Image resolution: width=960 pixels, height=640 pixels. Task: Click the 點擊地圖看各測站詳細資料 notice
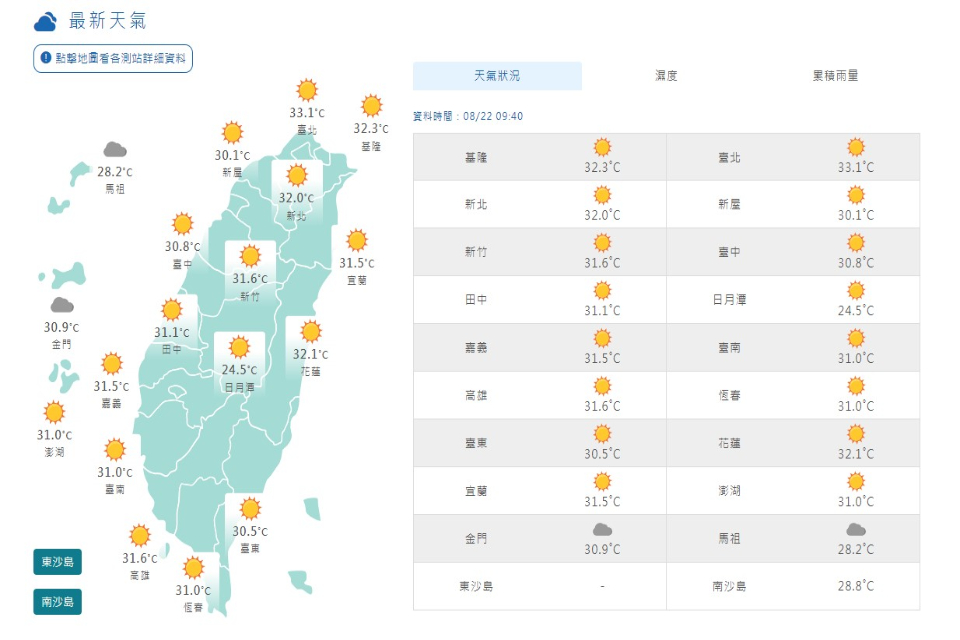click(x=113, y=59)
